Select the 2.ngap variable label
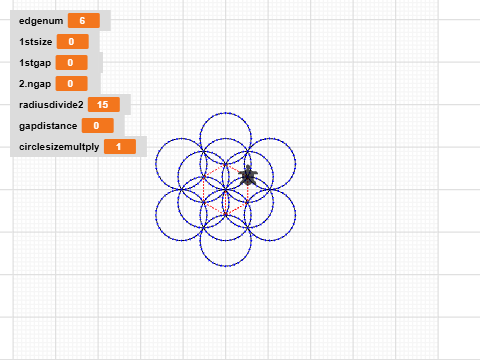Viewport: 480px width, 360px height. tap(35, 84)
